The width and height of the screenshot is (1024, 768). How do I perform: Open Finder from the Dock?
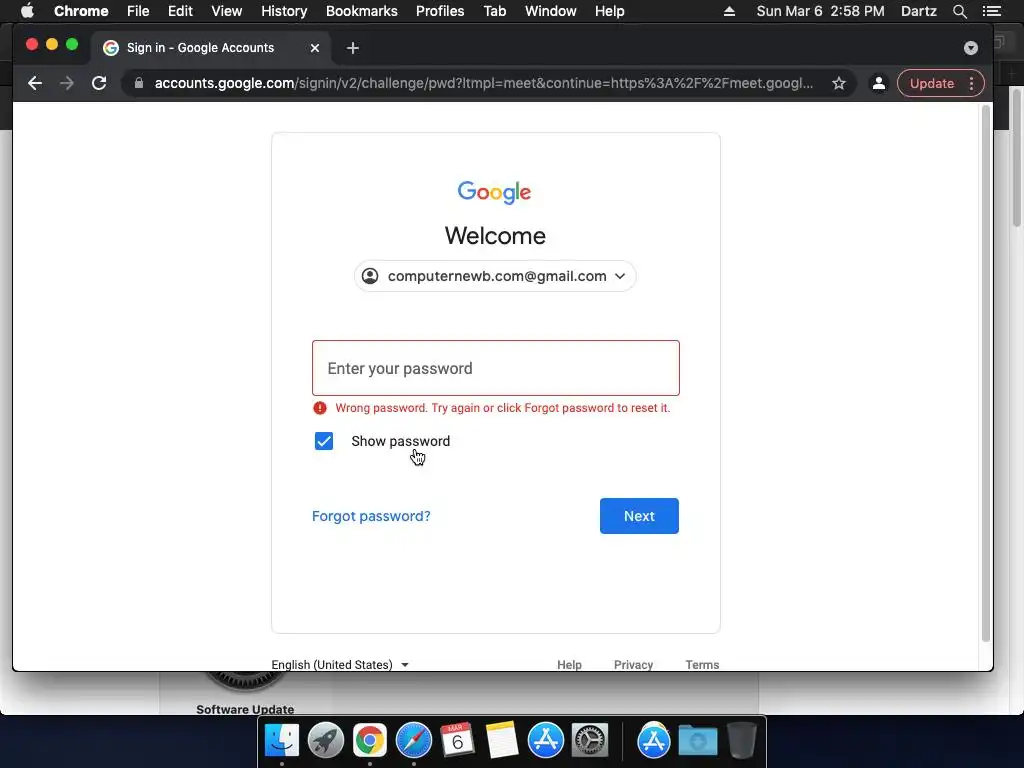tap(281, 740)
